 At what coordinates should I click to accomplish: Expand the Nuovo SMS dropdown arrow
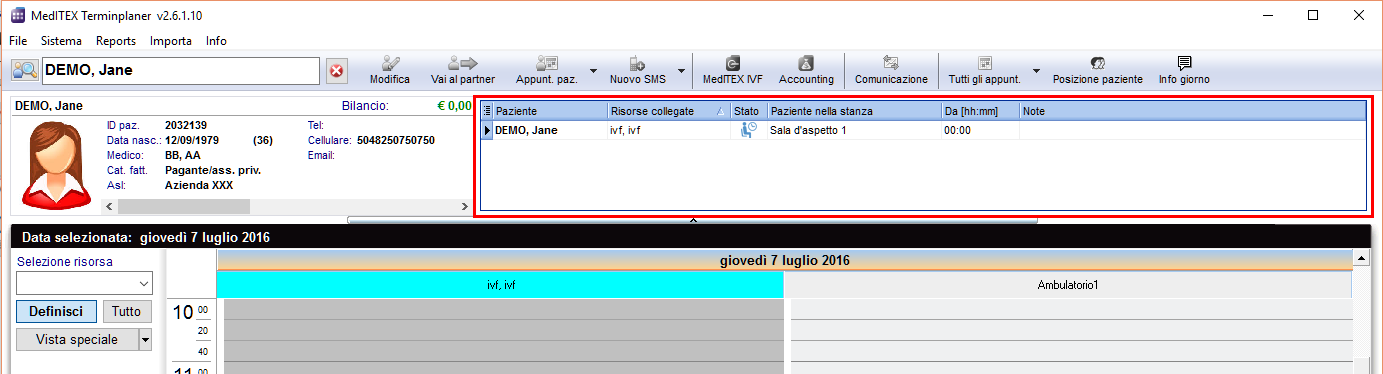point(681,71)
